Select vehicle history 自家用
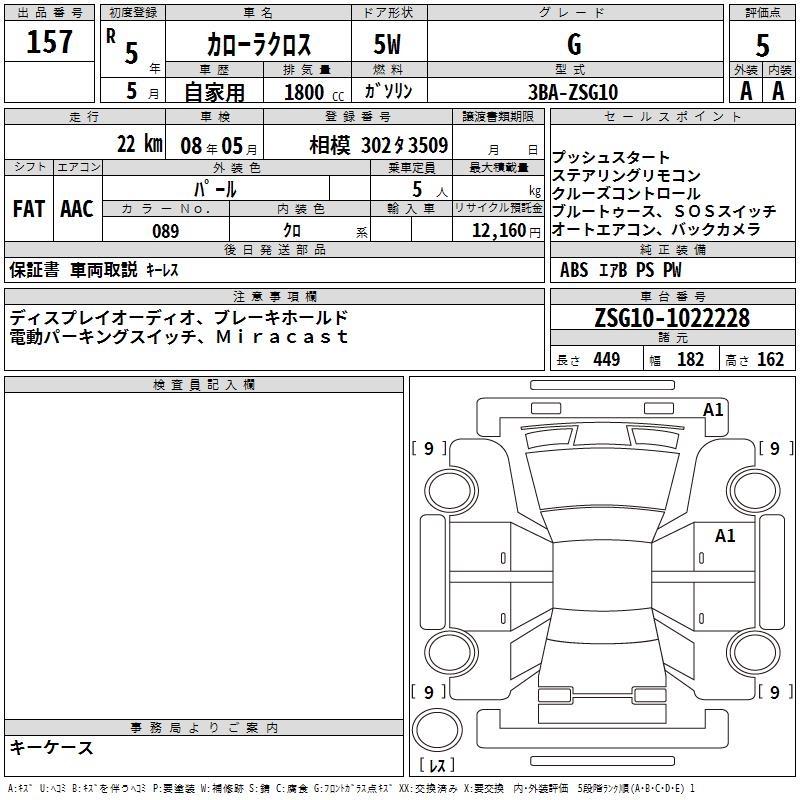 (214, 92)
